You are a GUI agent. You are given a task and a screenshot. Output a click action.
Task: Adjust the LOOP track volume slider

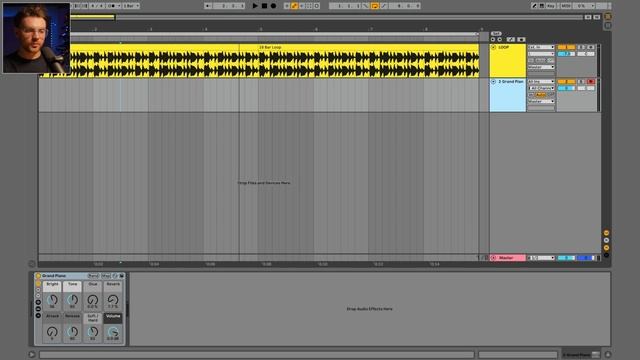click(566, 54)
